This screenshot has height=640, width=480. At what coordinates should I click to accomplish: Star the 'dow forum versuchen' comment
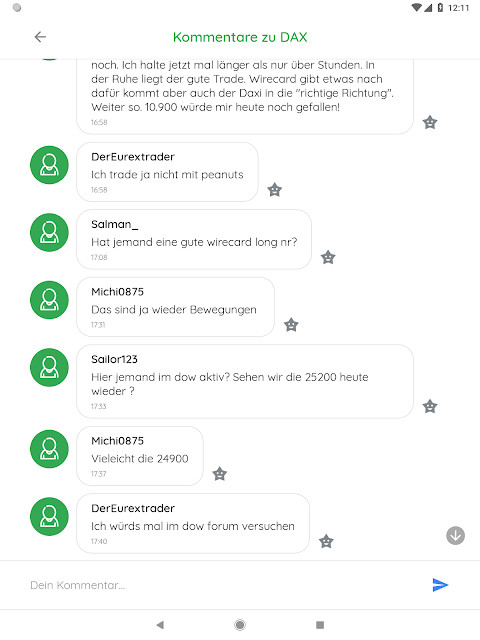pos(326,541)
